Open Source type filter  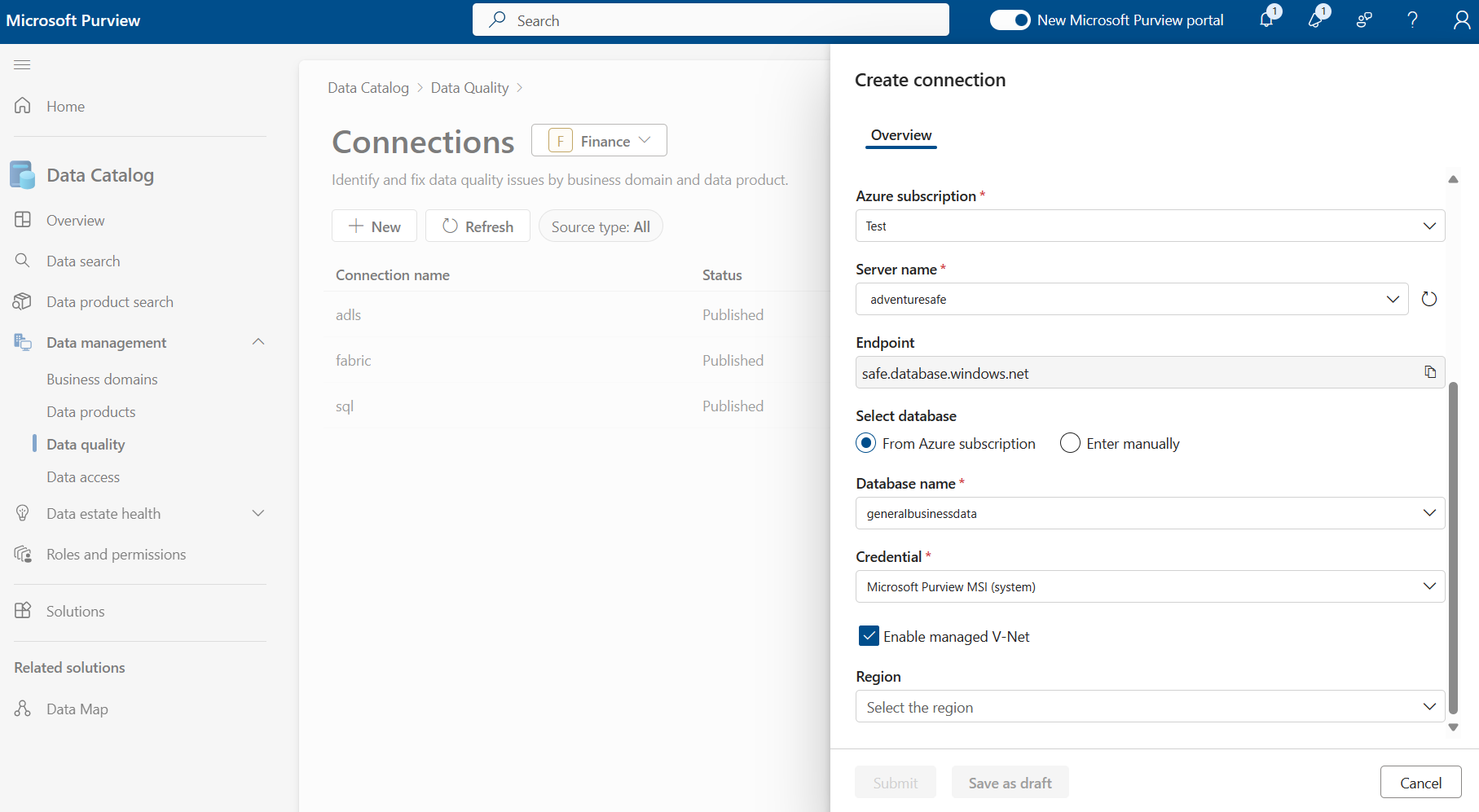(601, 226)
